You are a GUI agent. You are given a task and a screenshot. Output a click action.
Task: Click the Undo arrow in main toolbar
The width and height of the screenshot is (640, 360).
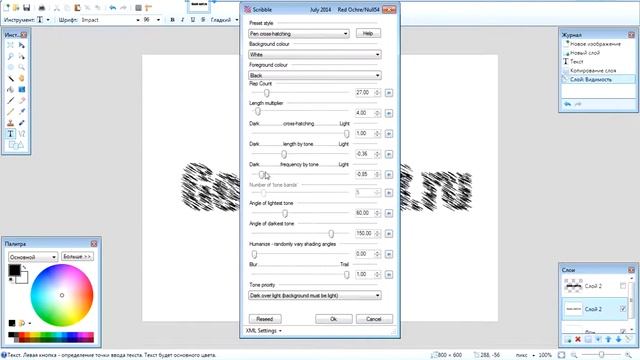pos(113,8)
